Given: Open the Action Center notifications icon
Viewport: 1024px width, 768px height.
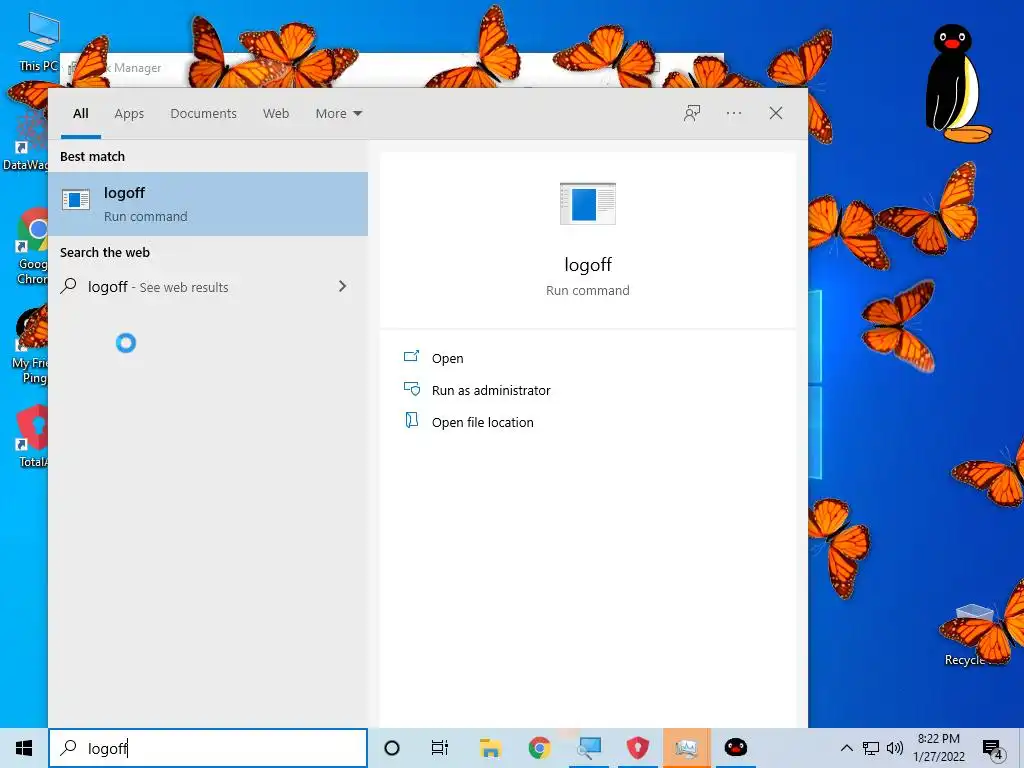Looking at the screenshot, I should 993,749.
